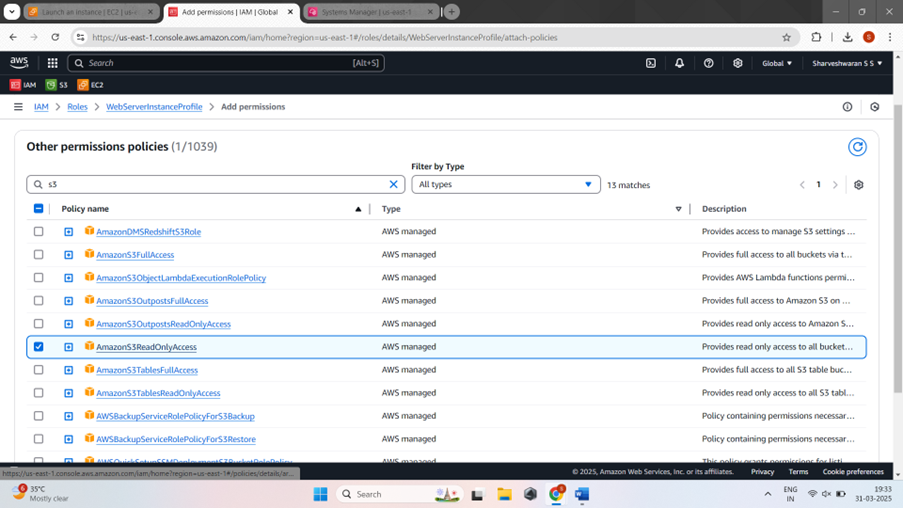
Task: Reload the browser page
Action: point(55,37)
